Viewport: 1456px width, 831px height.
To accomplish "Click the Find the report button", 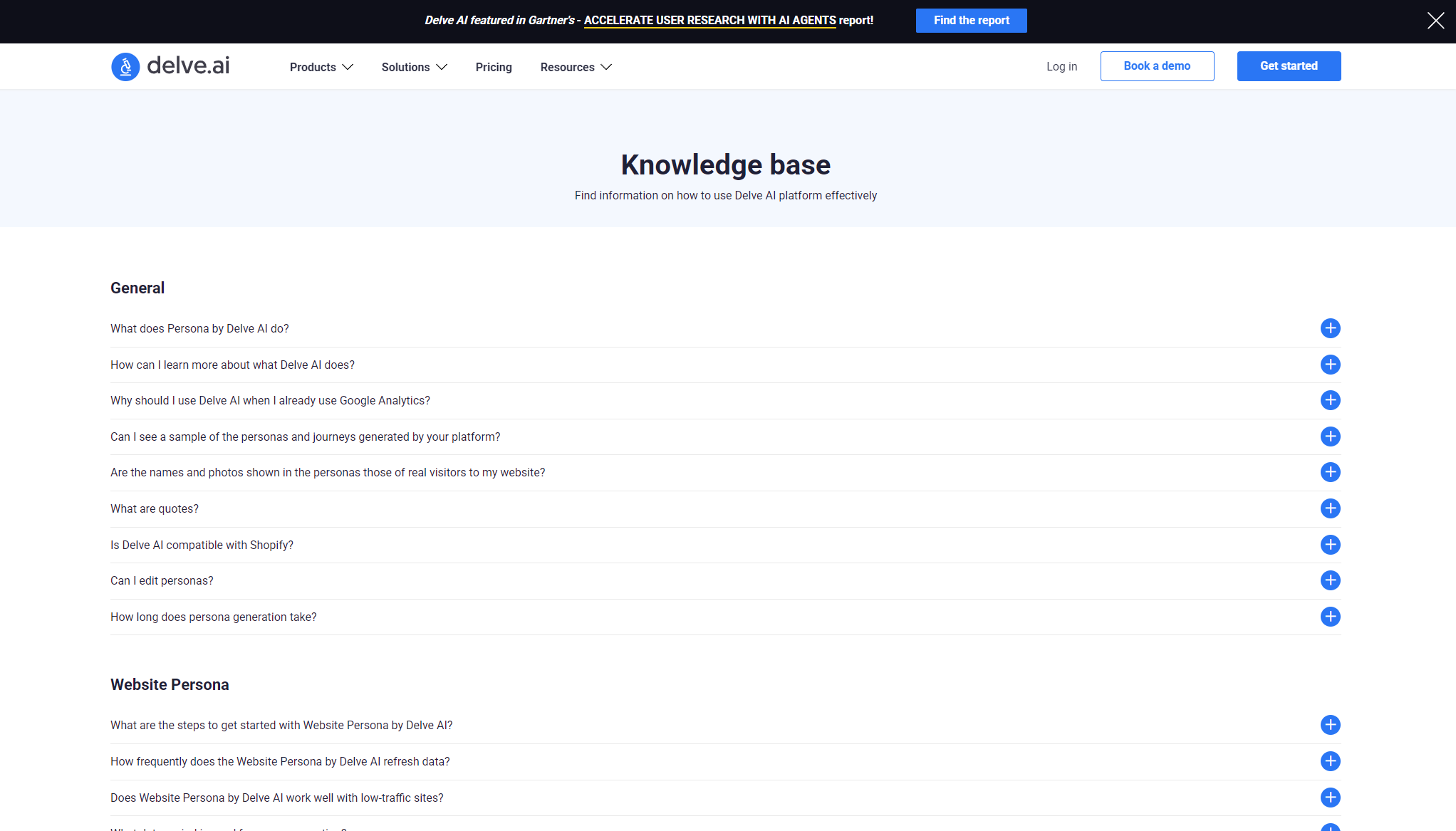I will 971,21.
